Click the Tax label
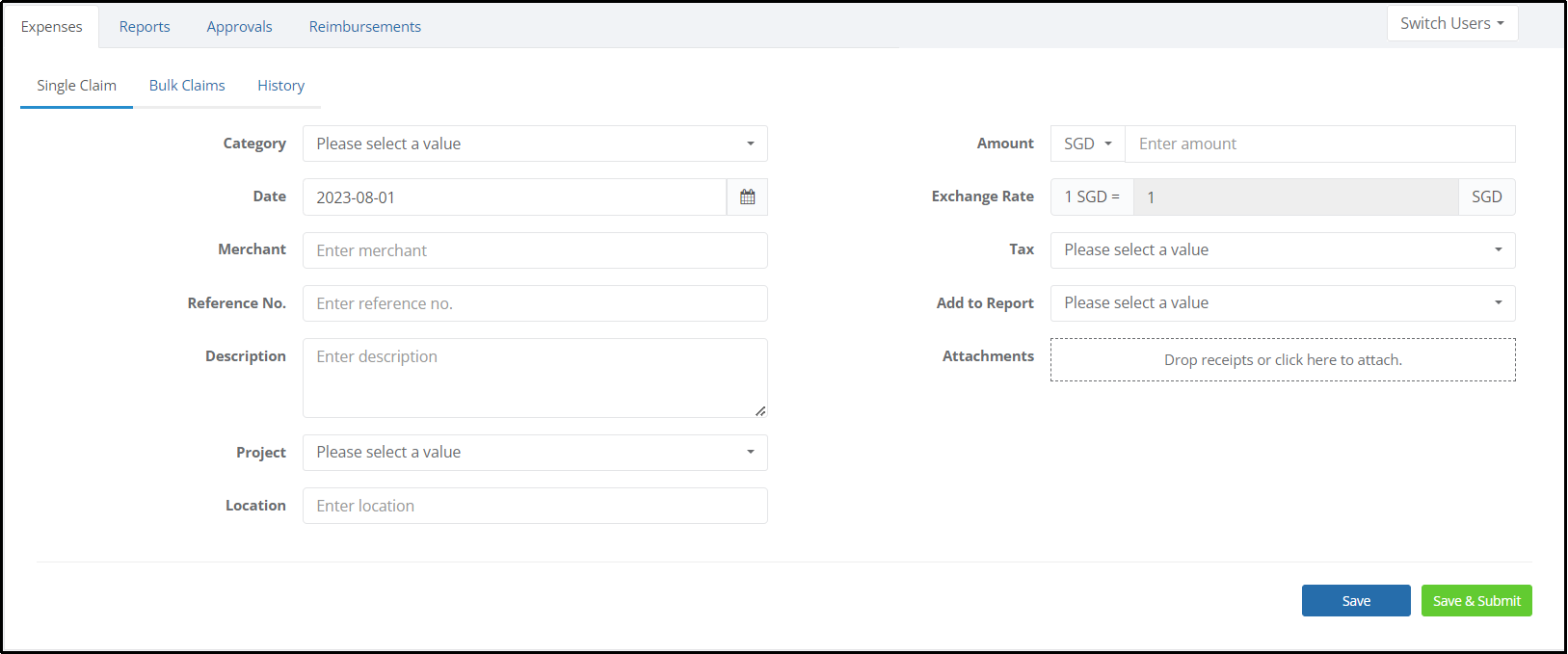This screenshot has width=1568, height=654. click(1022, 249)
